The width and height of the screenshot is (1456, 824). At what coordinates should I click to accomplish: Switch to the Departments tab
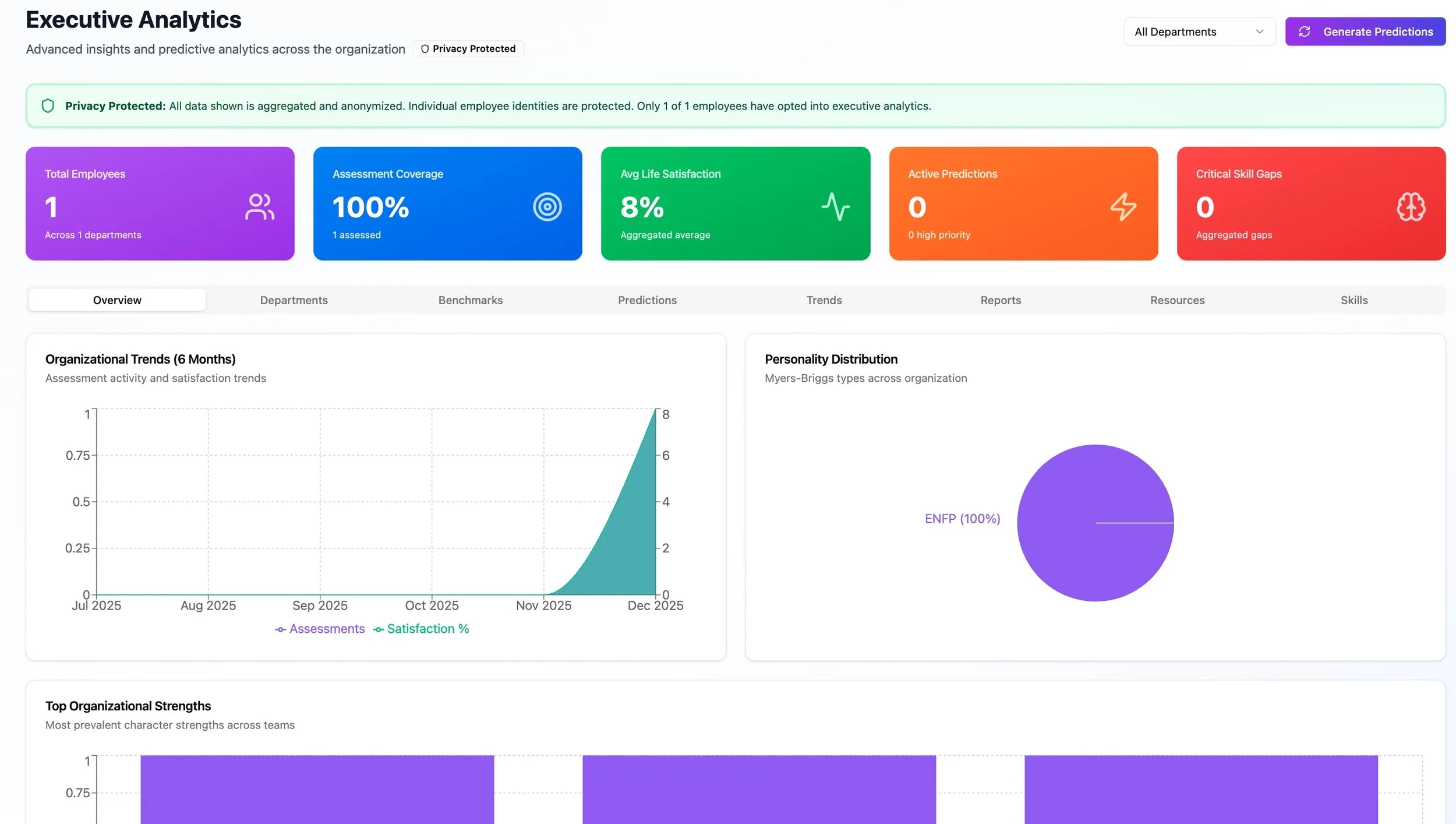[x=294, y=300]
